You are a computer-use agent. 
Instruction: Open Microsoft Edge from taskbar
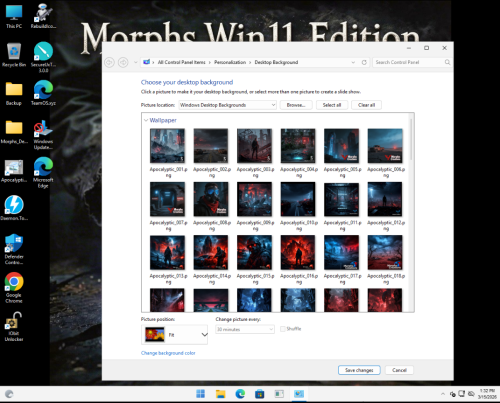240,394
